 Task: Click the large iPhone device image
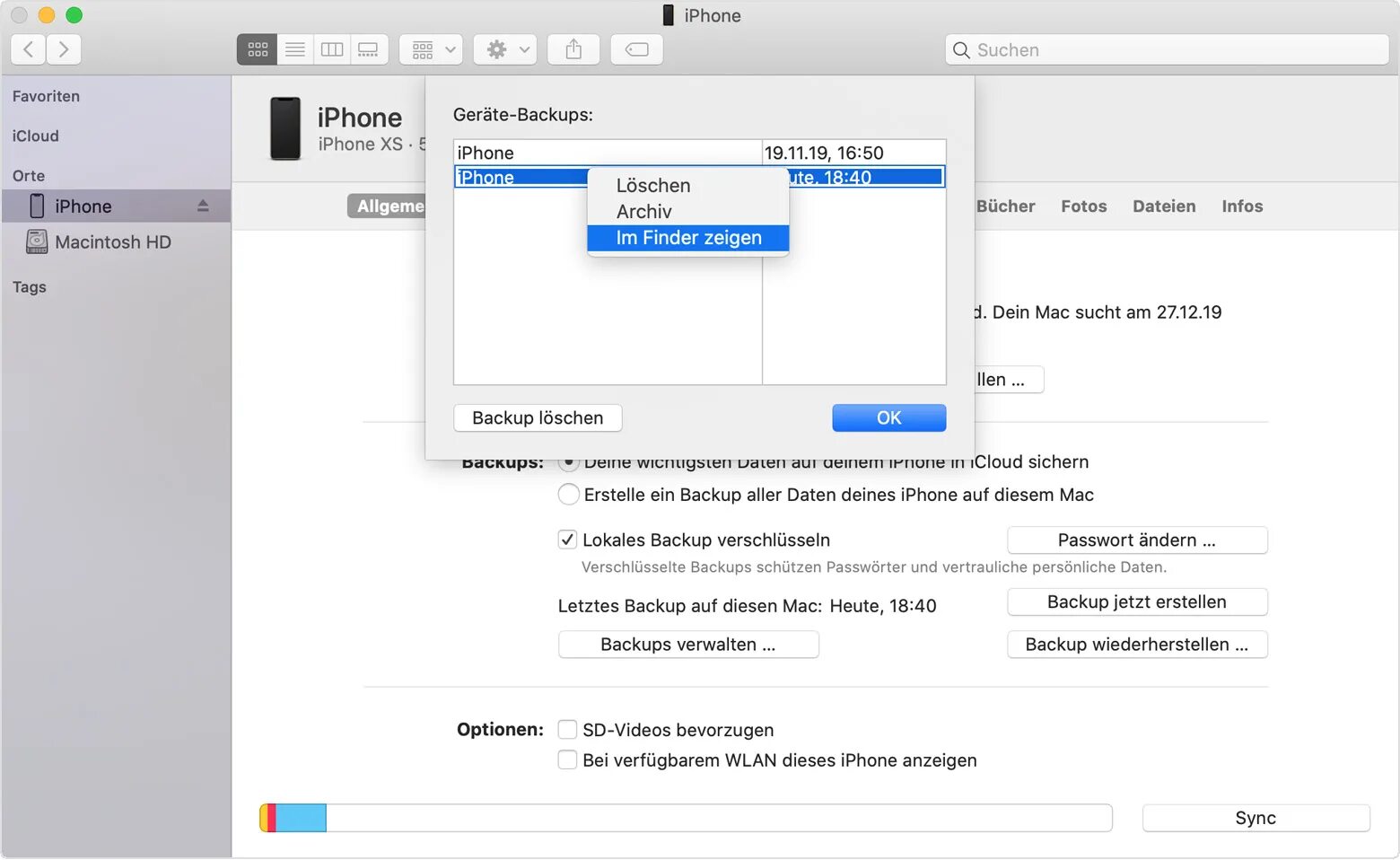[285, 128]
